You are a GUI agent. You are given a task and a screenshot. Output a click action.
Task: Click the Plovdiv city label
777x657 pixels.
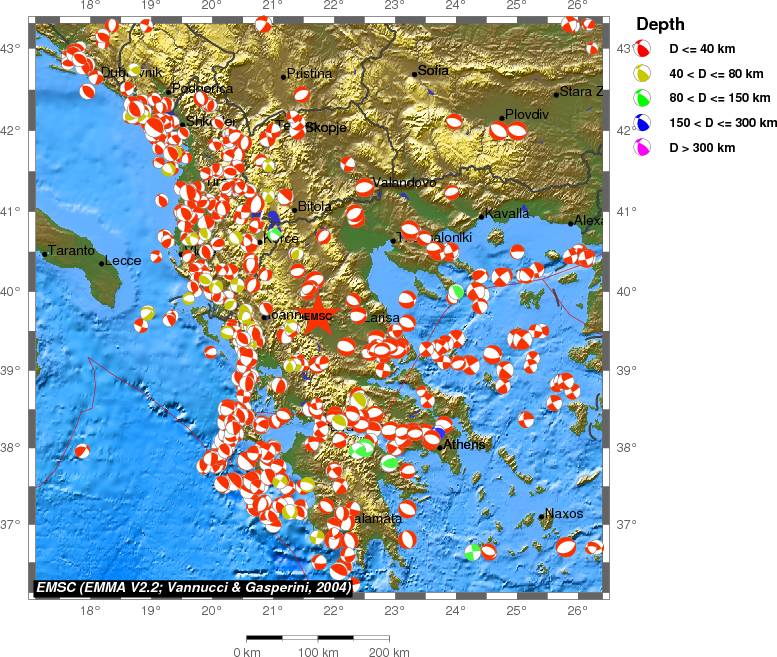(x=528, y=115)
